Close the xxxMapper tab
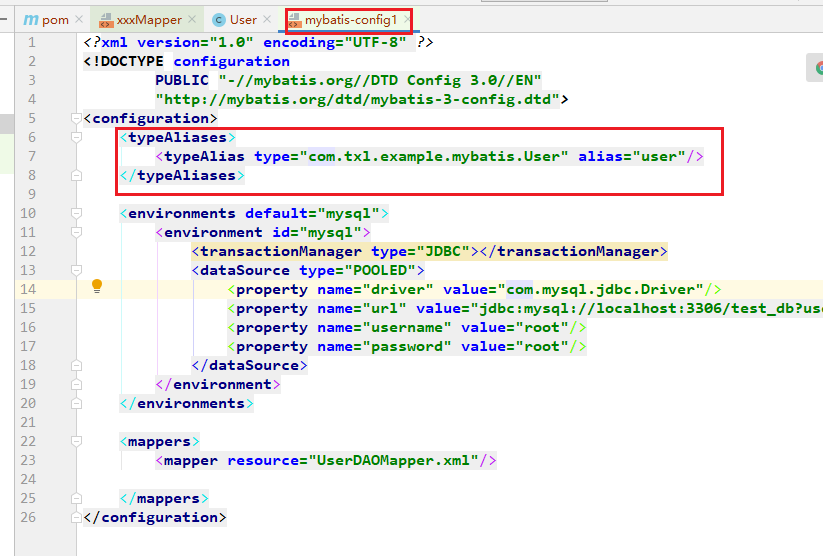Screen dimensions: 823x556 coord(192,19)
